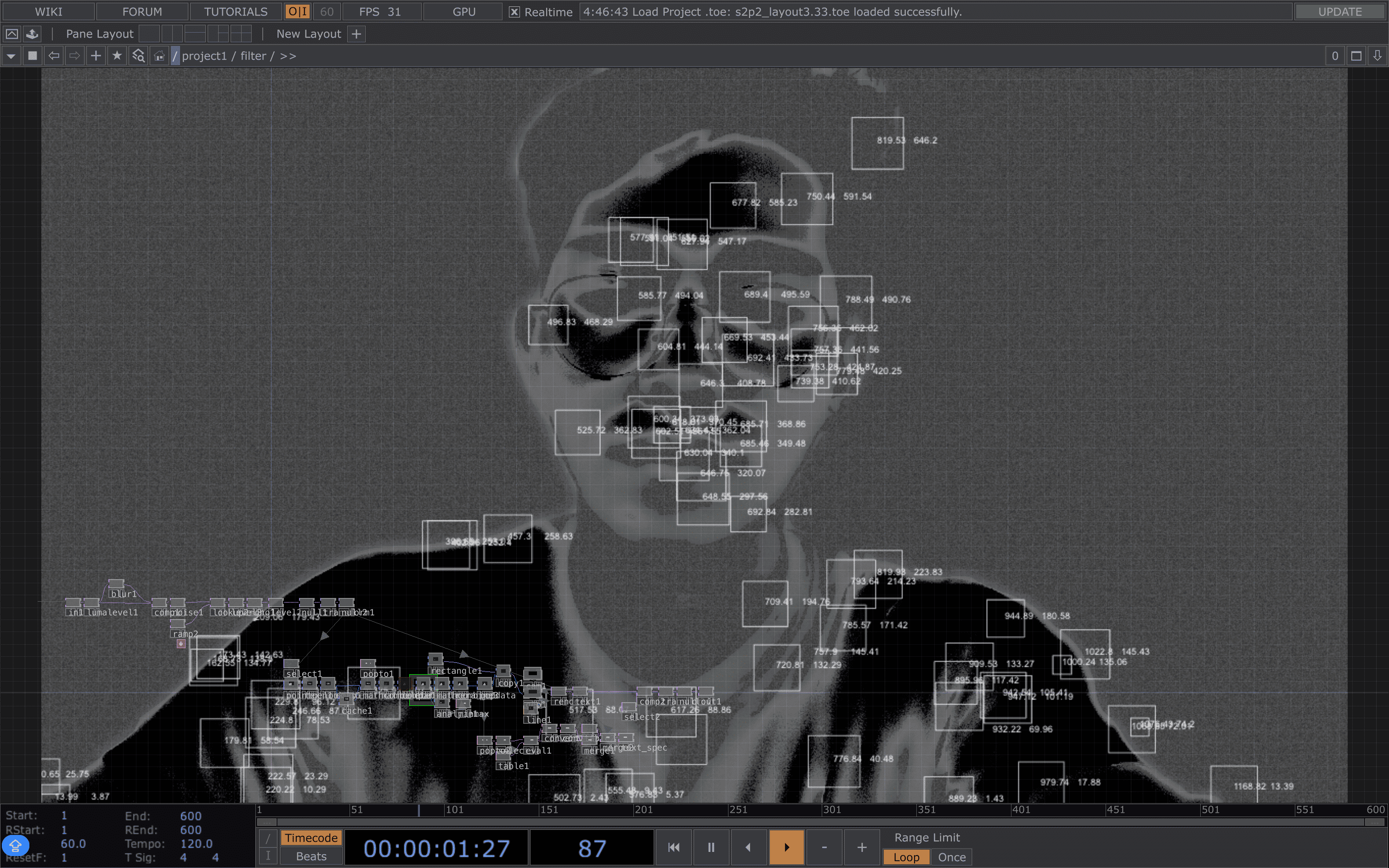1389x868 pixels.
Task: Open the FORUM menu item
Action: pos(142,11)
